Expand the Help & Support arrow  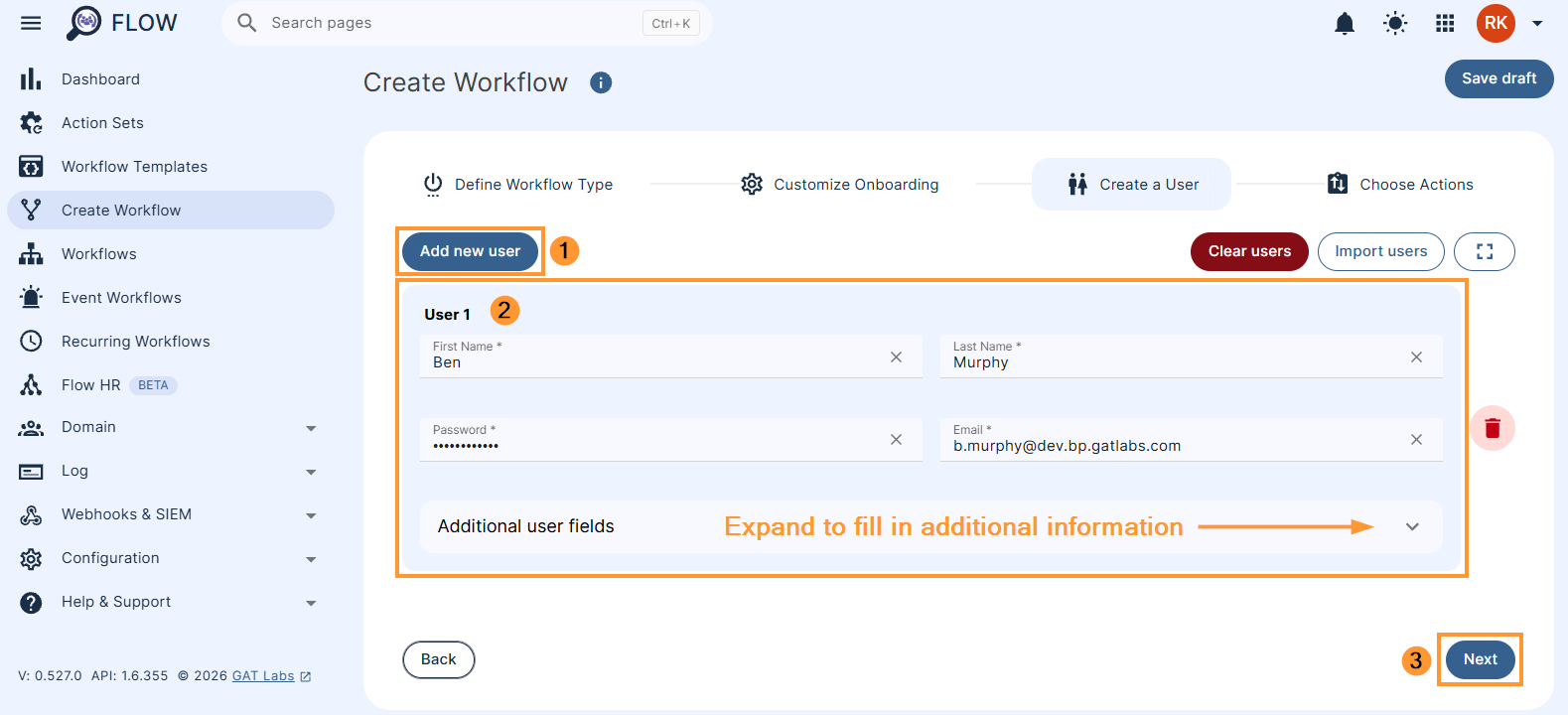[311, 603]
